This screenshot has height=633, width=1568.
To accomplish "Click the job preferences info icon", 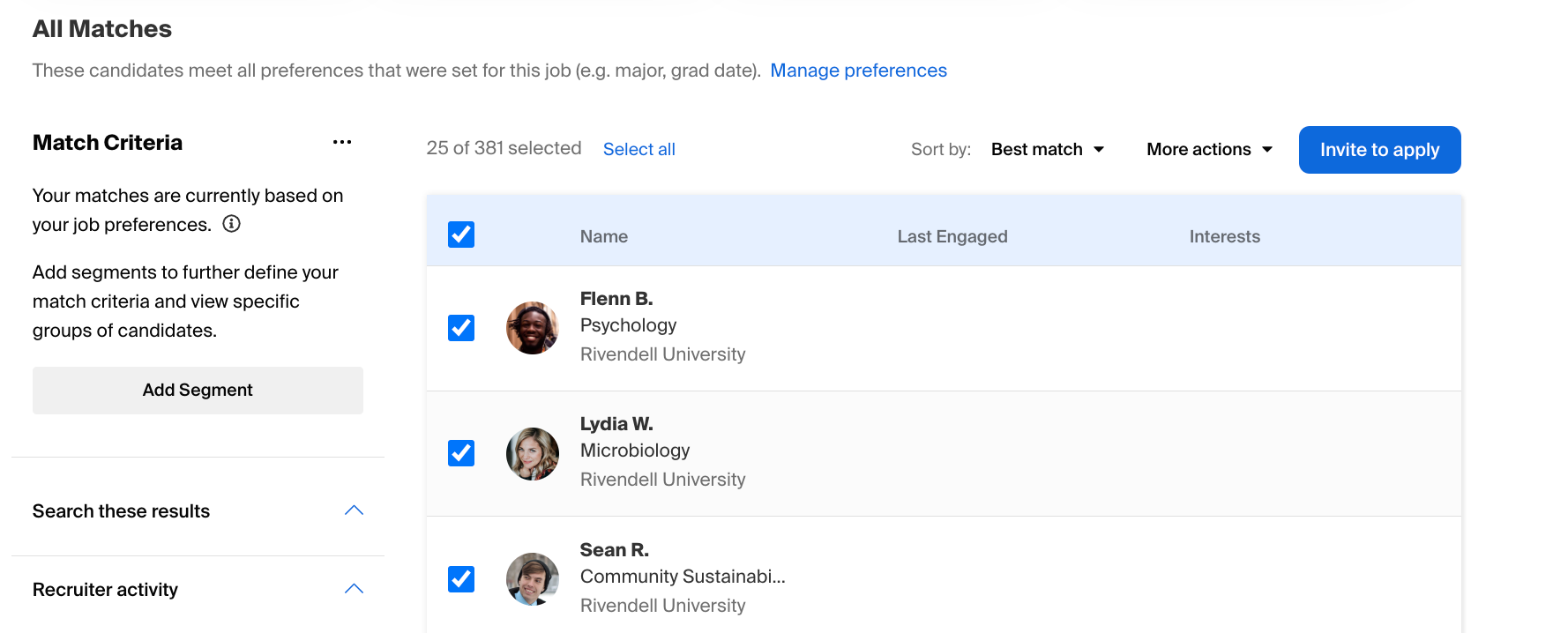I will [x=231, y=224].
